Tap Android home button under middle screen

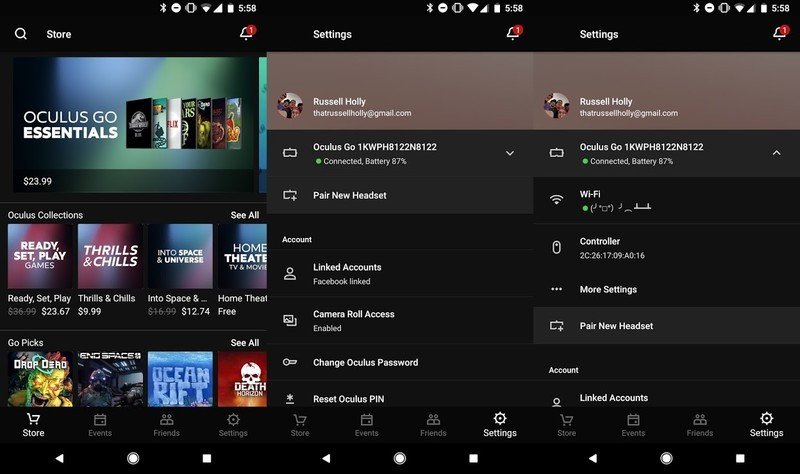coord(400,458)
